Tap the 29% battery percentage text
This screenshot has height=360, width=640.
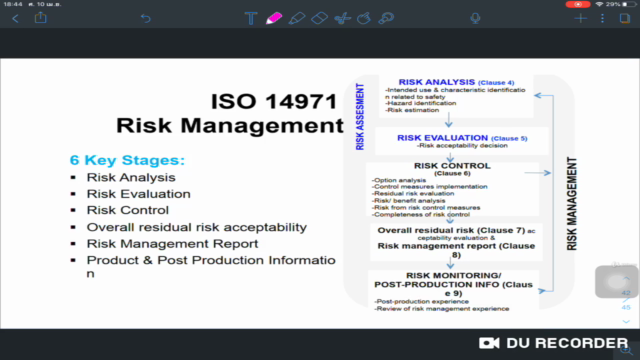click(613, 4)
